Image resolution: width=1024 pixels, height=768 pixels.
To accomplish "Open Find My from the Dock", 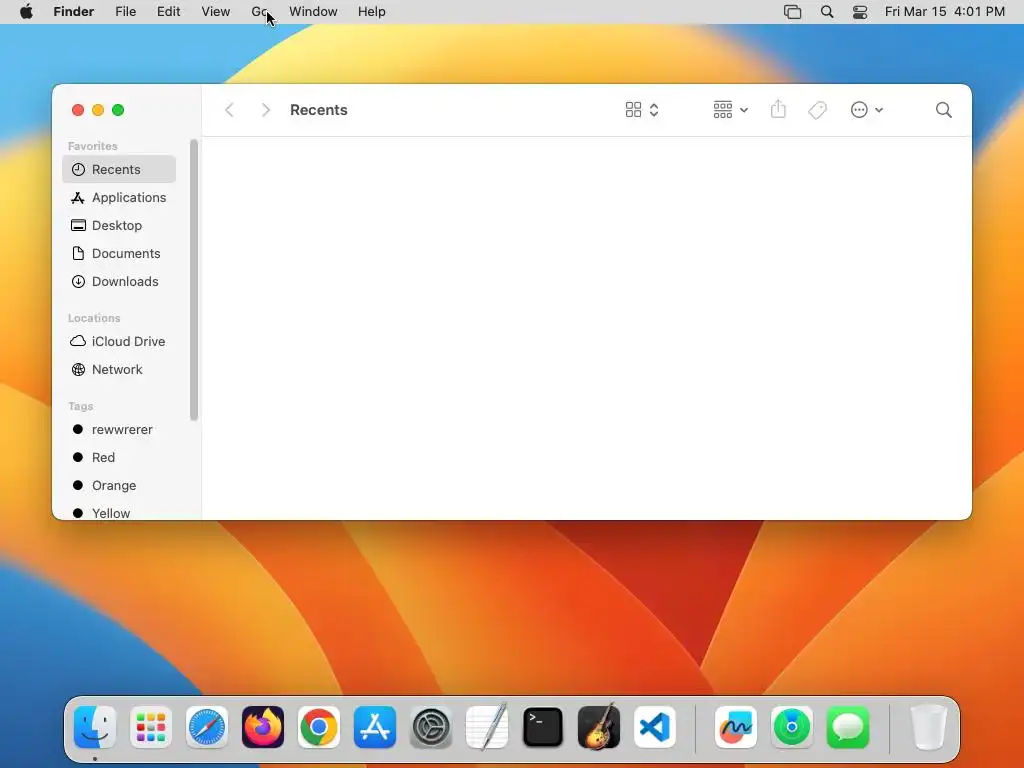I will click(792, 727).
